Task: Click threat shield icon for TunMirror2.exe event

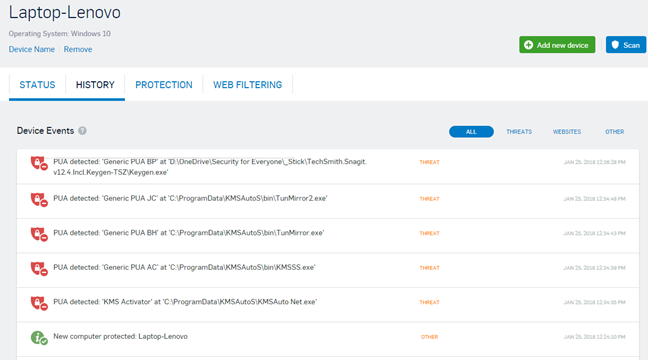Action: [39, 200]
